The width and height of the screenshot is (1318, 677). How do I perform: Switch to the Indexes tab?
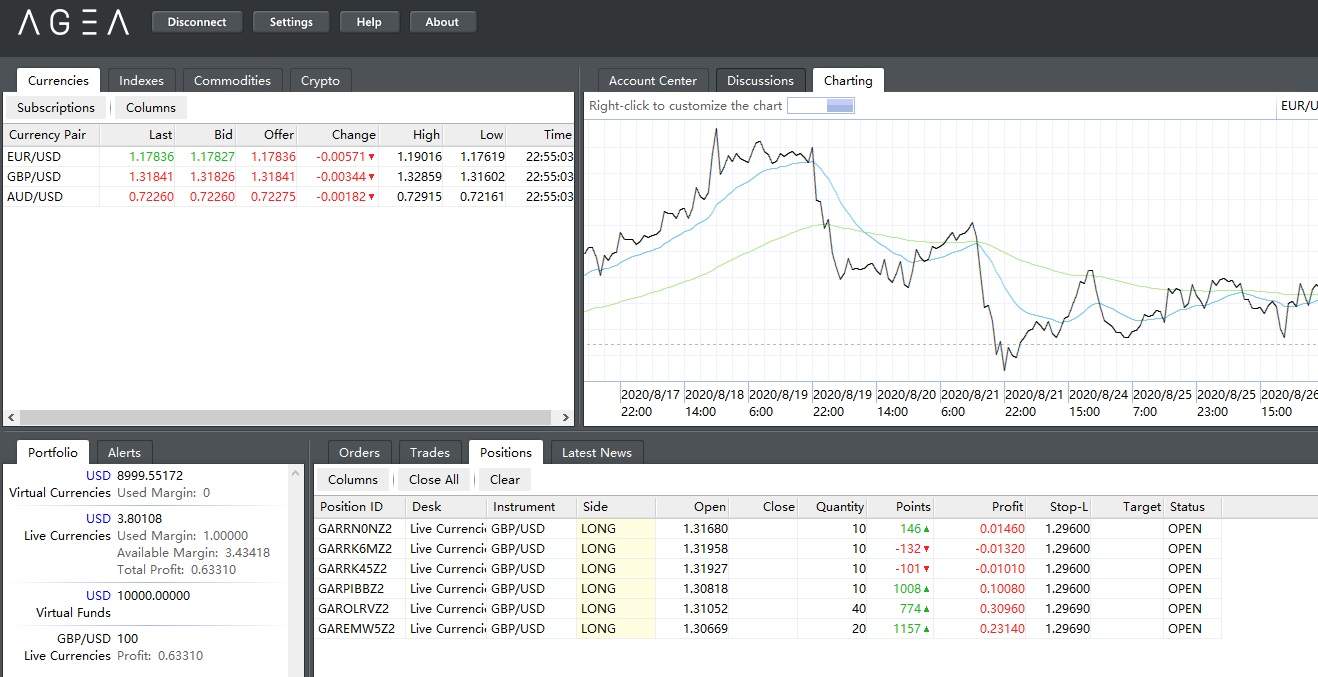142,81
